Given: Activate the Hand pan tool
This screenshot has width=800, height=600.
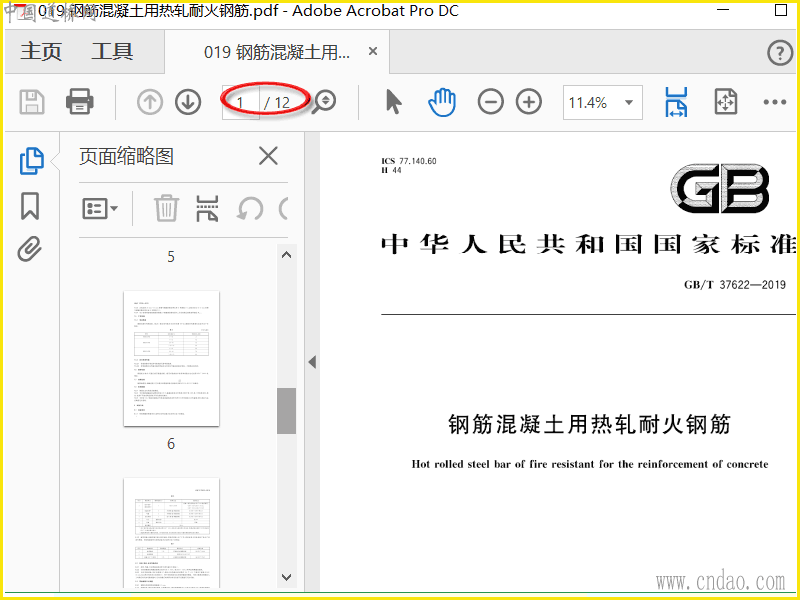Looking at the screenshot, I should tap(442, 102).
